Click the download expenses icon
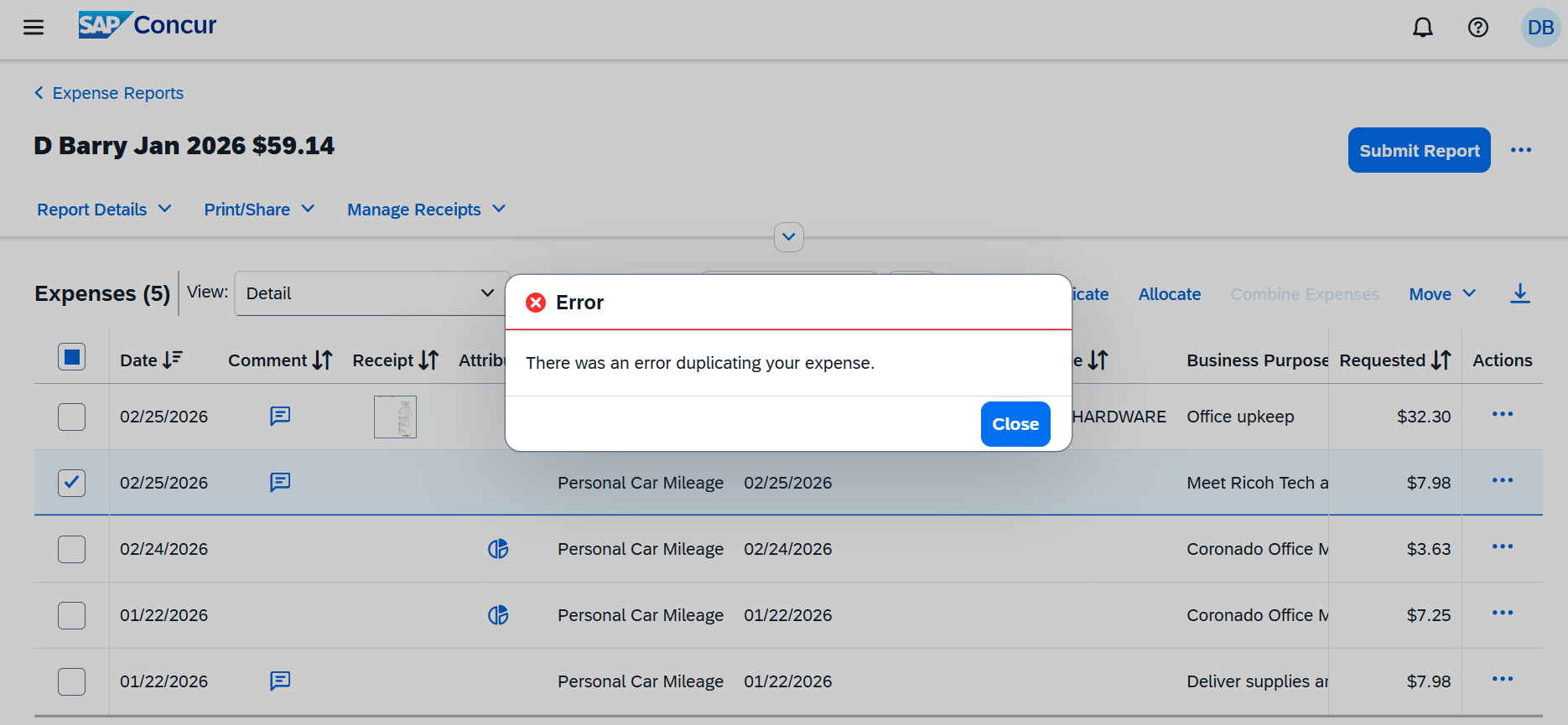Viewport: 1568px width, 725px height. [x=1520, y=293]
